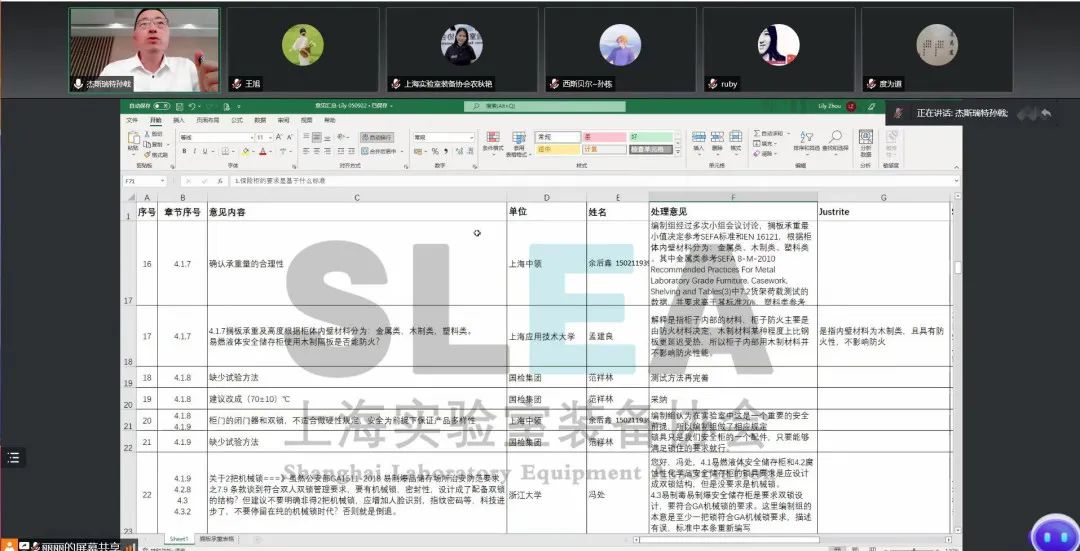1080x551 pixels.
Task: Toggle the AutoSave switch in Excel
Action: (x=161, y=106)
